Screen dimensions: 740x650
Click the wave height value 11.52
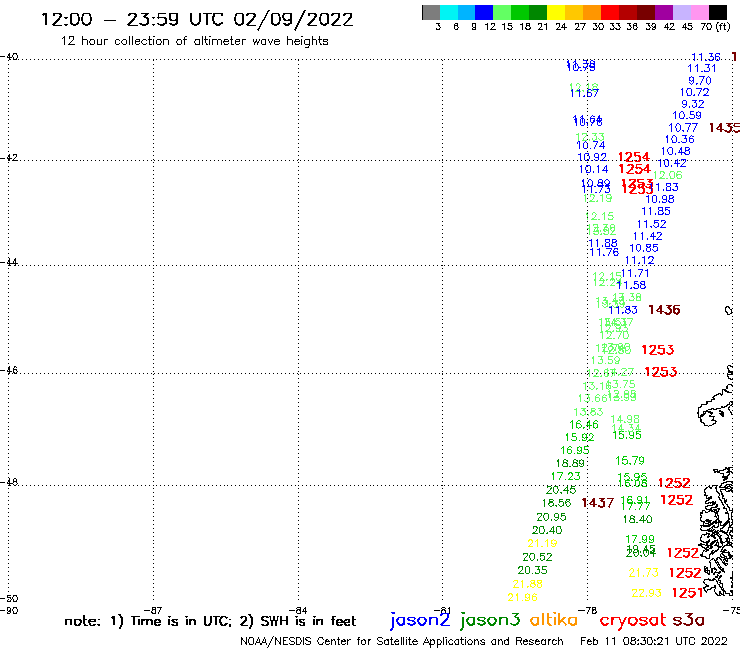652,224
